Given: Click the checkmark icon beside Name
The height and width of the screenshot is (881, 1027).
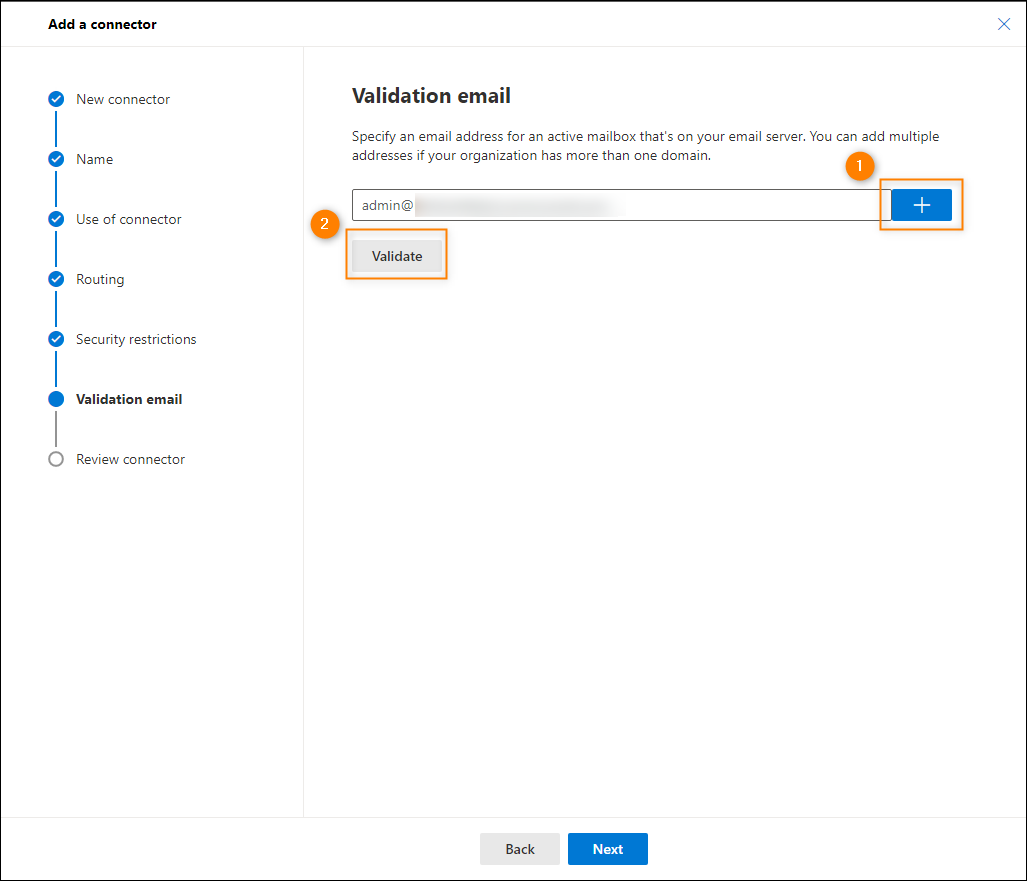Looking at the screenshot, I should tap(56, 159).
